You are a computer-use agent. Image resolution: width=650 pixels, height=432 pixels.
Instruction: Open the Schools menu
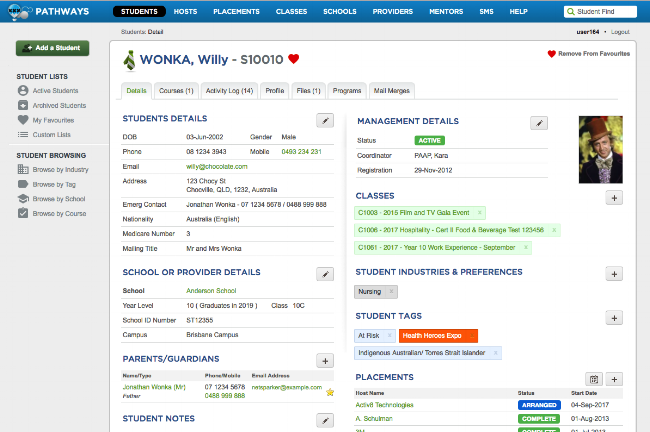click(340, 12)
